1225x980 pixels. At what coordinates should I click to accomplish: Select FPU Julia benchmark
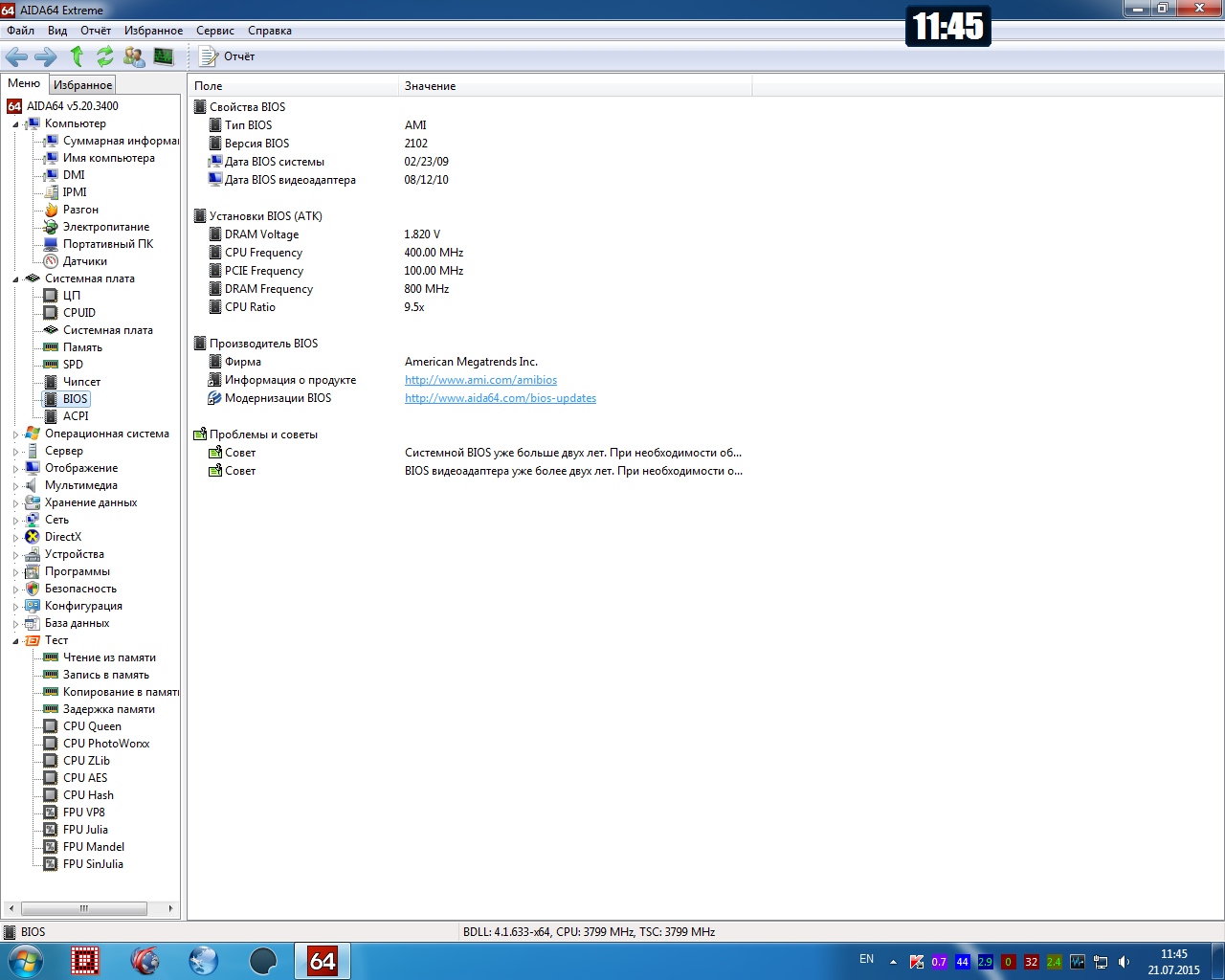85,830
